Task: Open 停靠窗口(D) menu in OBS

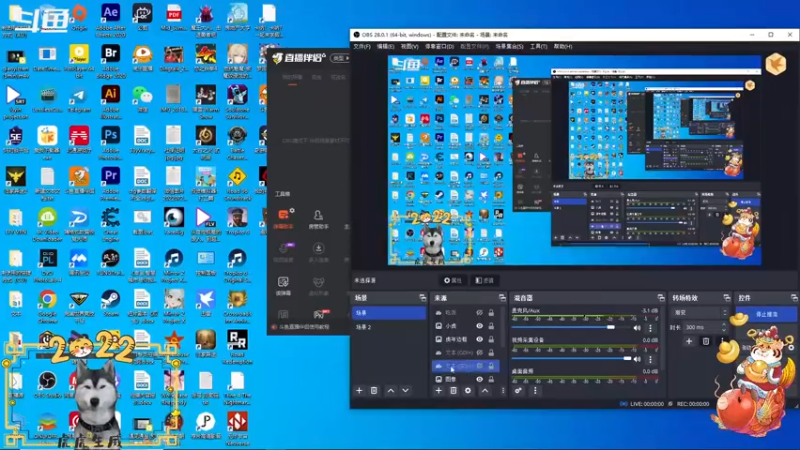Action: click(x=439, y=46)
